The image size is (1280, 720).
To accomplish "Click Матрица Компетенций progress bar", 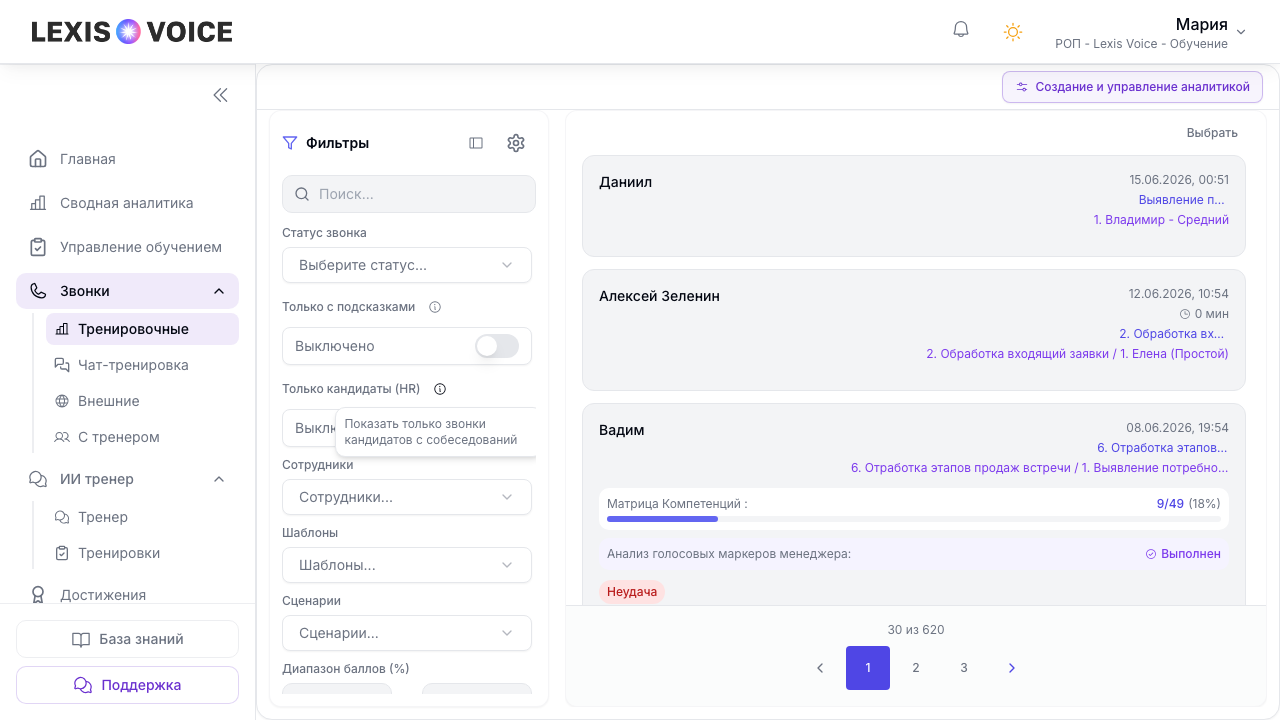I will click(913, 519).
